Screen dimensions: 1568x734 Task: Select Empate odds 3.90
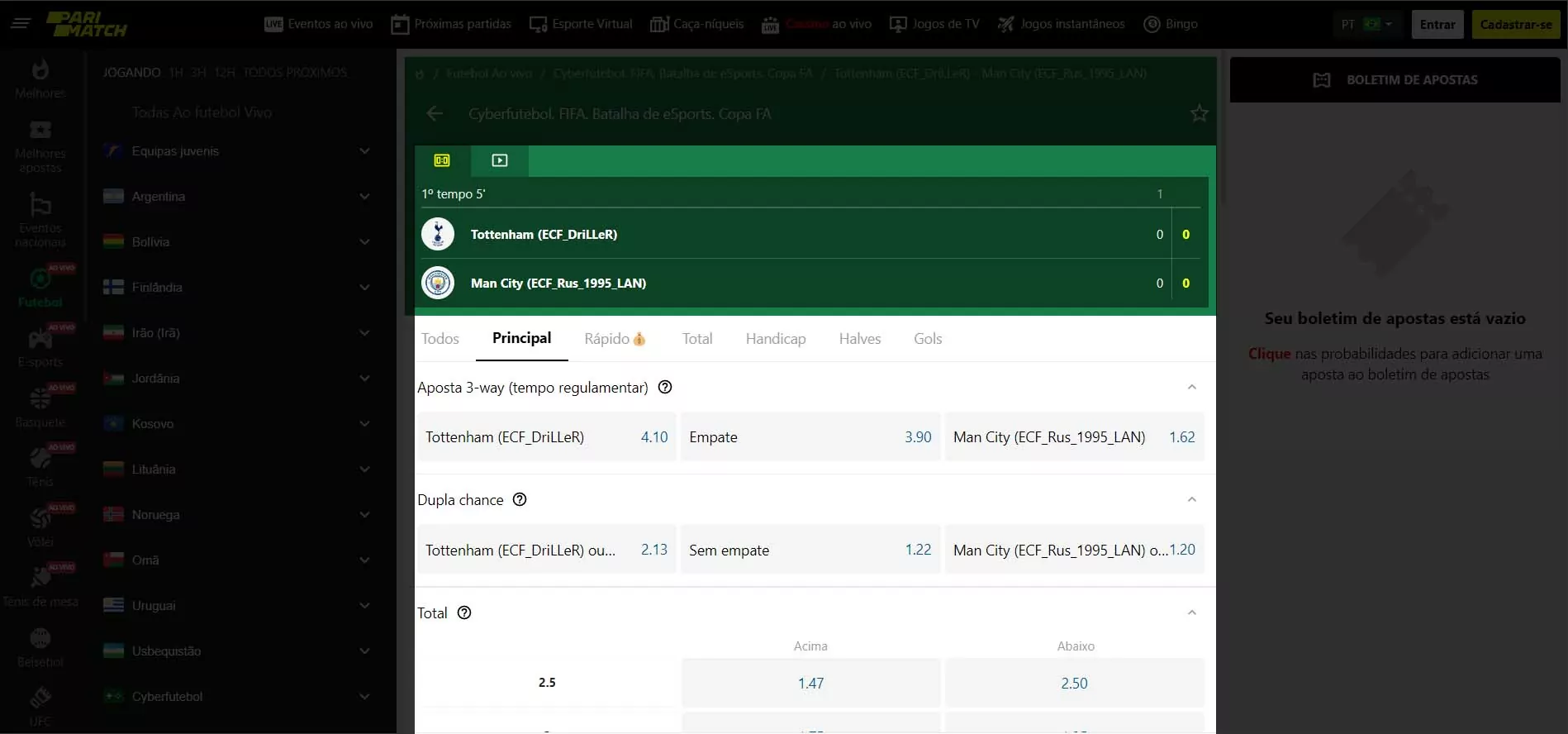point(810,437)
